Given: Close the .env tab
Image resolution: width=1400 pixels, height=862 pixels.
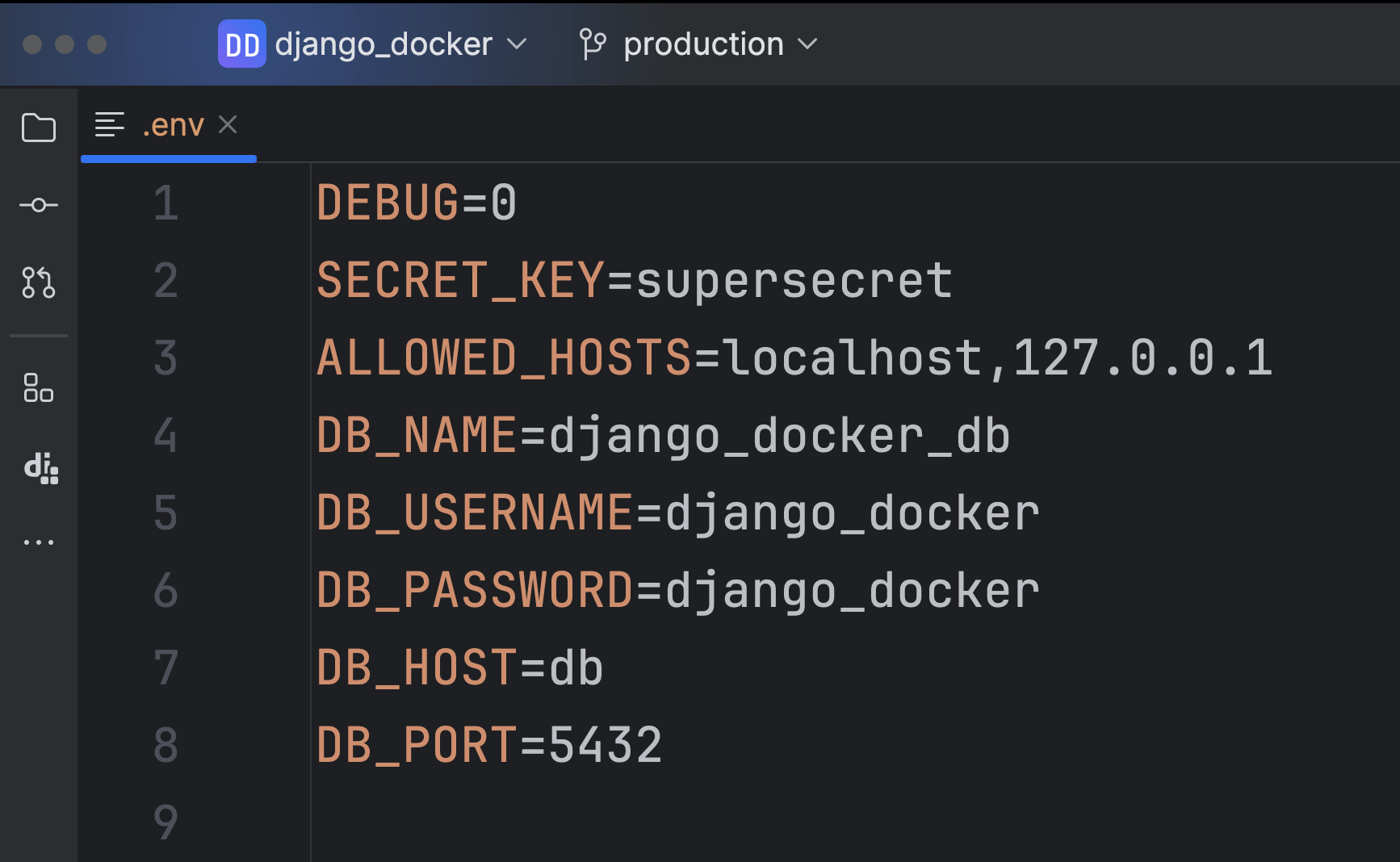Looking at the screenshot, I should click(228, 124).
